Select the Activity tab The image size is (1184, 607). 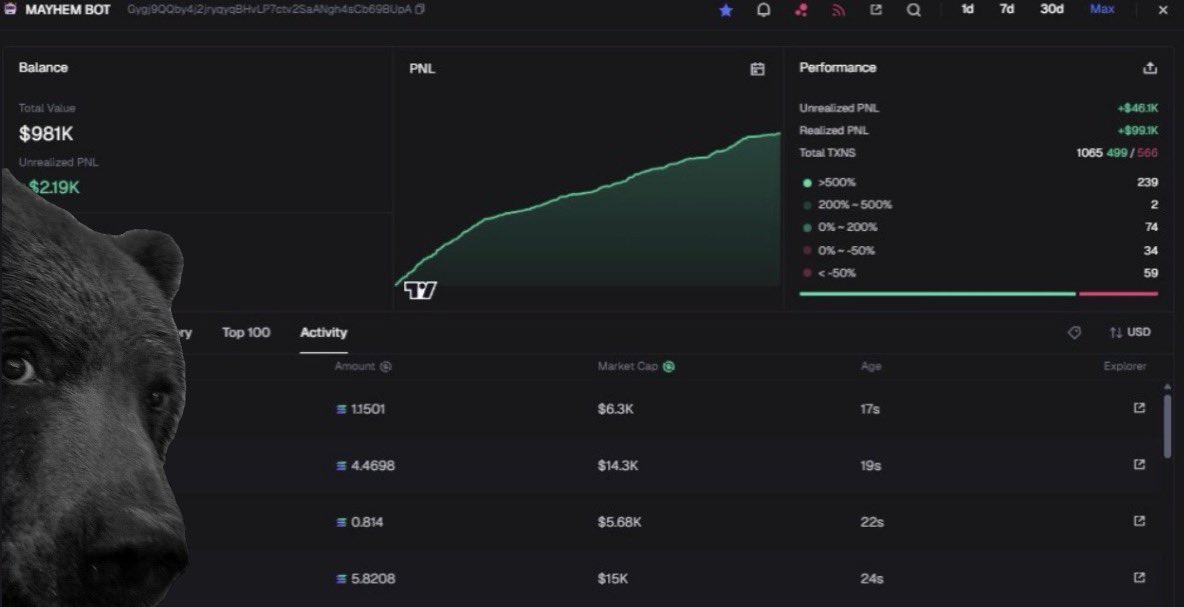coord(323,332)
